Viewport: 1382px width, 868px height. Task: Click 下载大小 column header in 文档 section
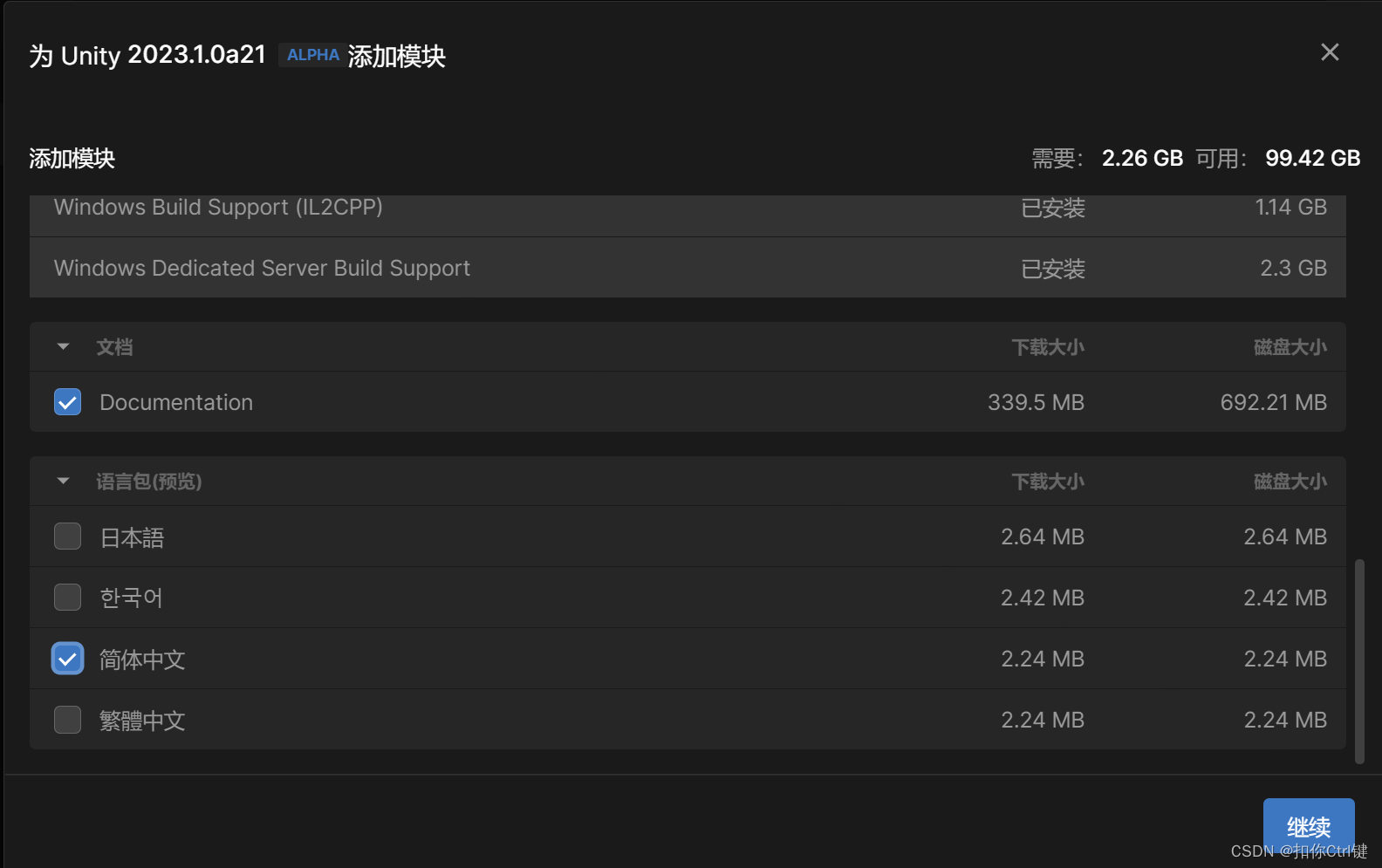[x=1048, y=347]
